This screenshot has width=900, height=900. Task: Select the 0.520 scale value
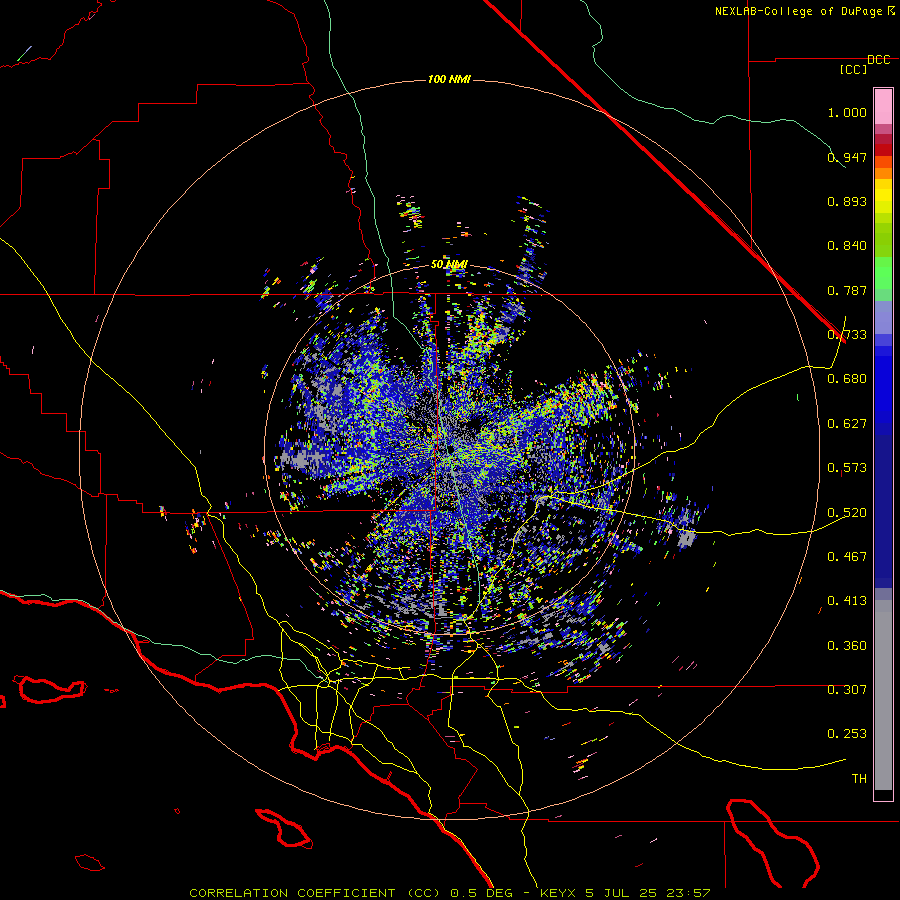coord(847,513)
